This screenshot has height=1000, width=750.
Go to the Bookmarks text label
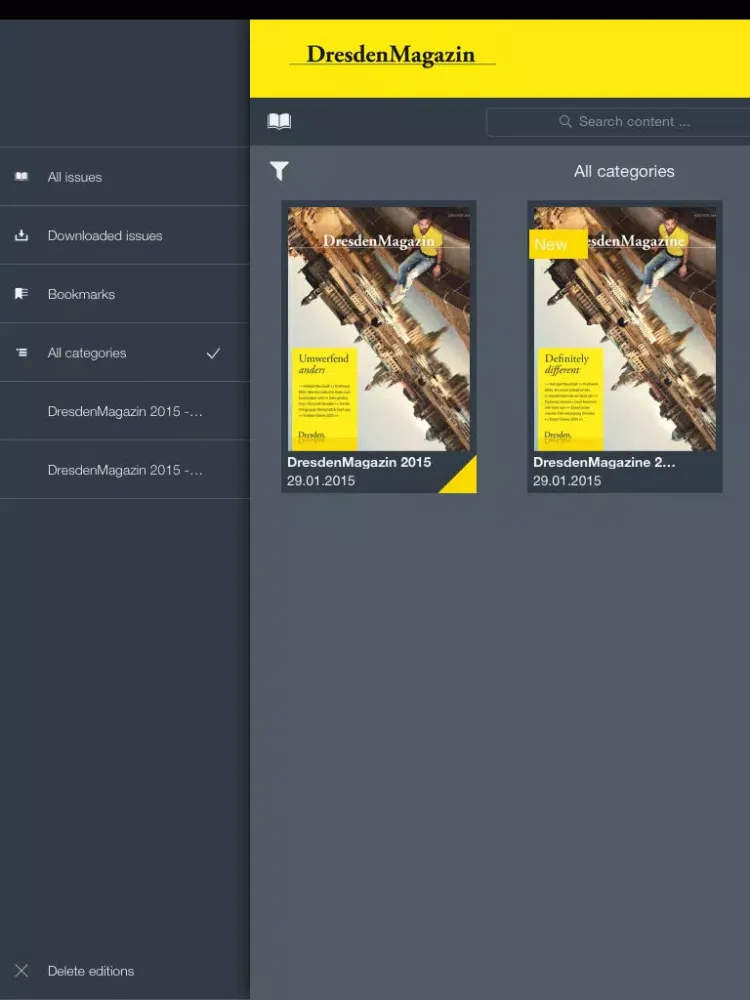click(82, 294)
